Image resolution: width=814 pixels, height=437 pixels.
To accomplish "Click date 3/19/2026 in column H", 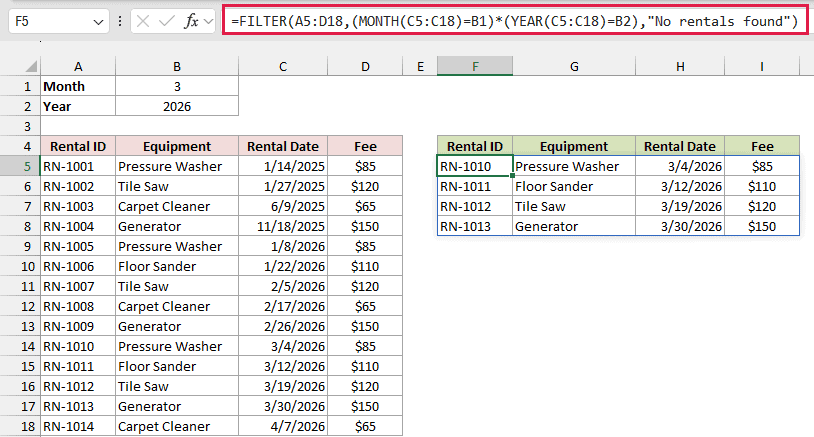I will [680, 206].
